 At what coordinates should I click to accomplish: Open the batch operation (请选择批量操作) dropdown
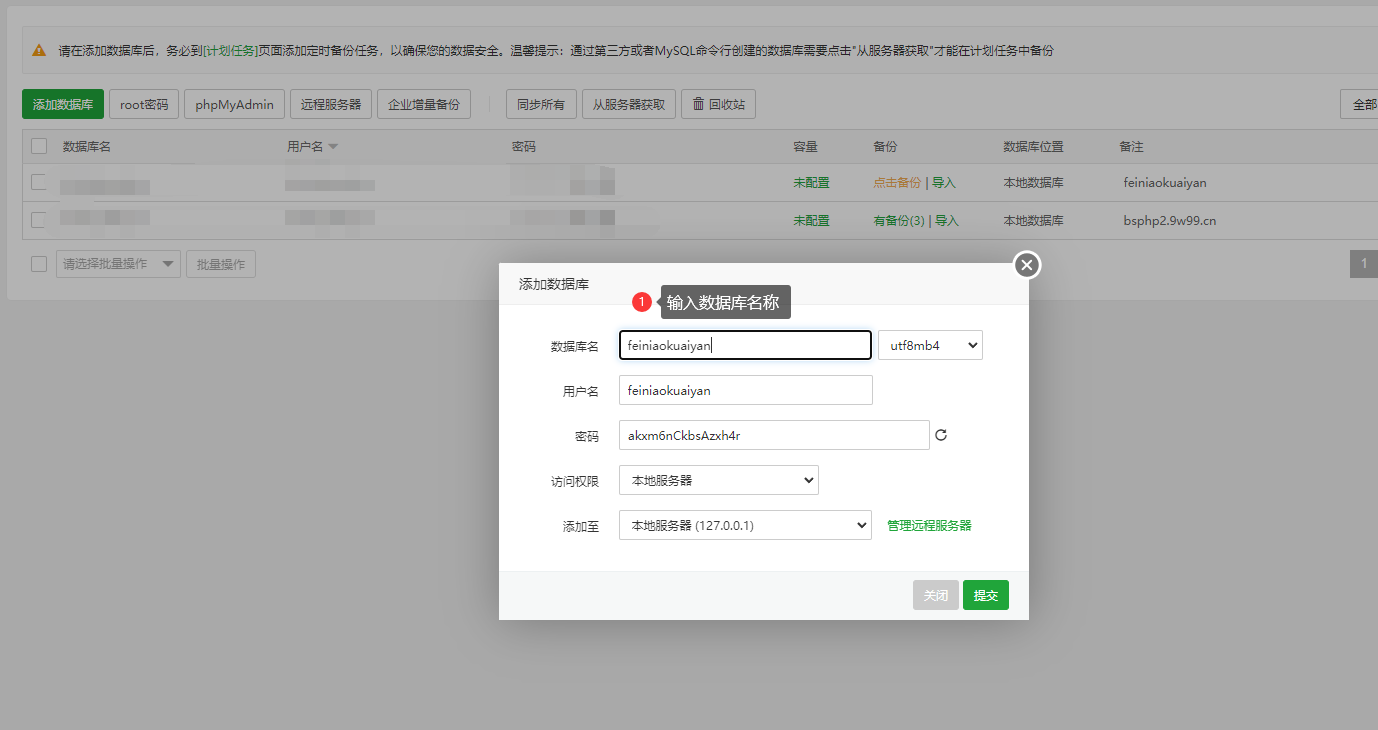coord(118,264)
